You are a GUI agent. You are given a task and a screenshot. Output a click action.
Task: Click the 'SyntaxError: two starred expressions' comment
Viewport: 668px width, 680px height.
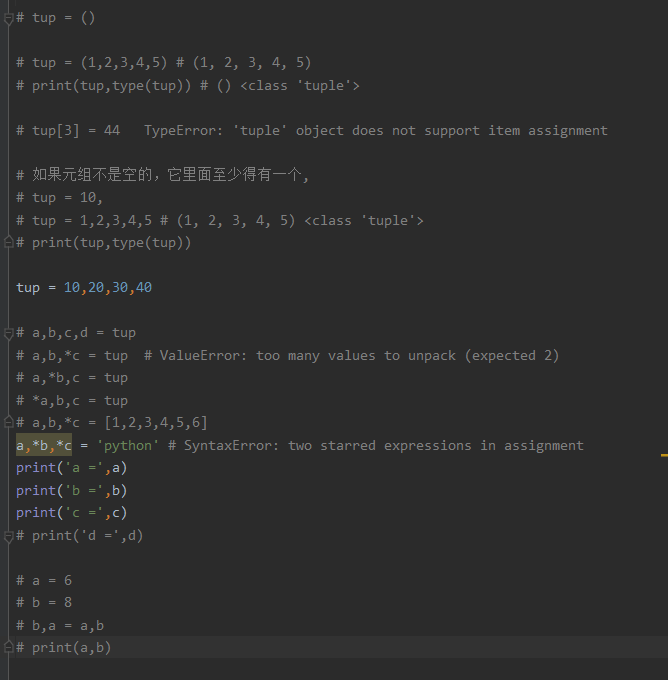pyautogui.click(x=376, y=446)
